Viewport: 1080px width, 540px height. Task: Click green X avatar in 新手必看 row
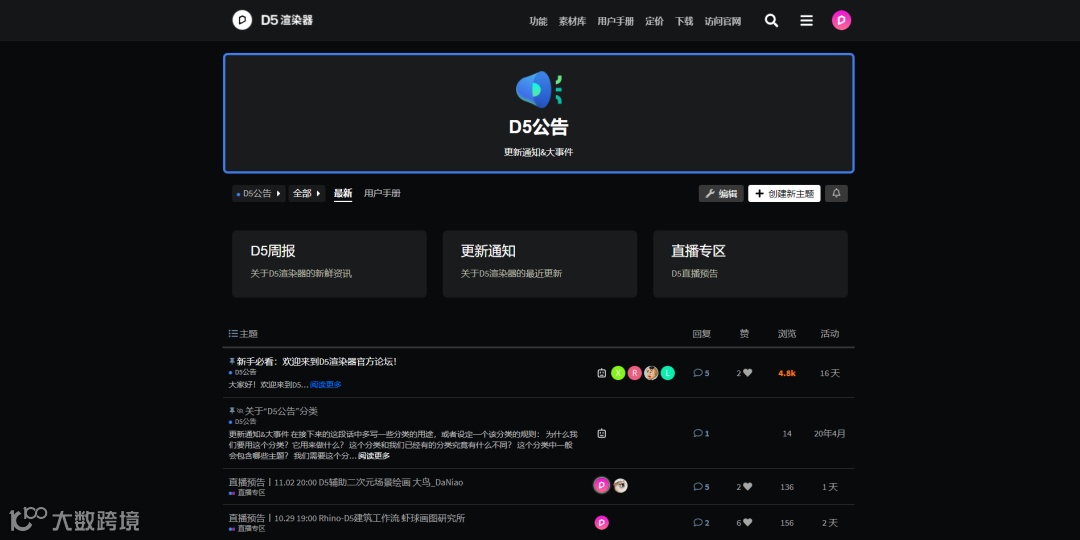point(618,373)
